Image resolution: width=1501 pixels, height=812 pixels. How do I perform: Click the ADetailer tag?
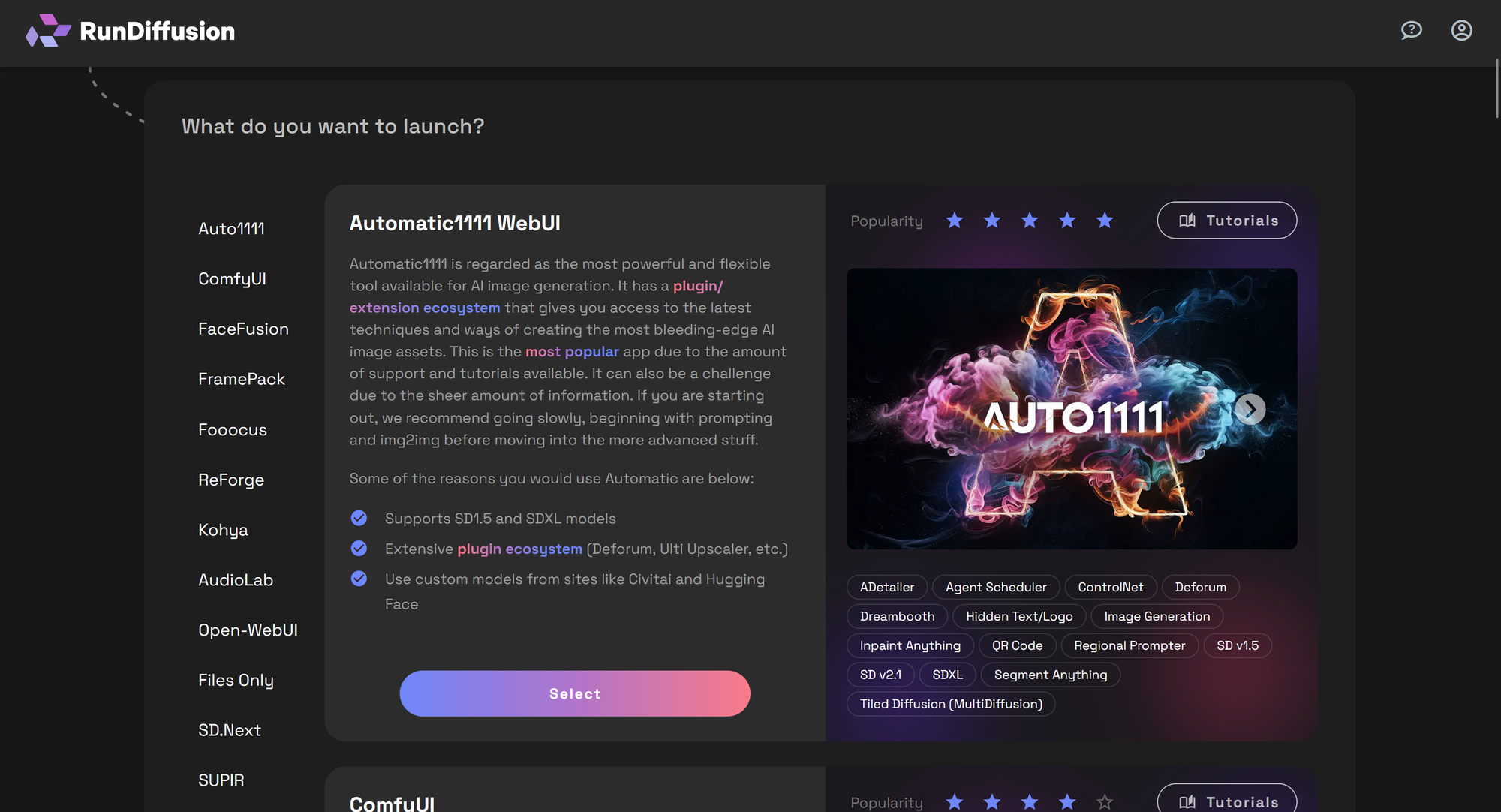[887, 587]
